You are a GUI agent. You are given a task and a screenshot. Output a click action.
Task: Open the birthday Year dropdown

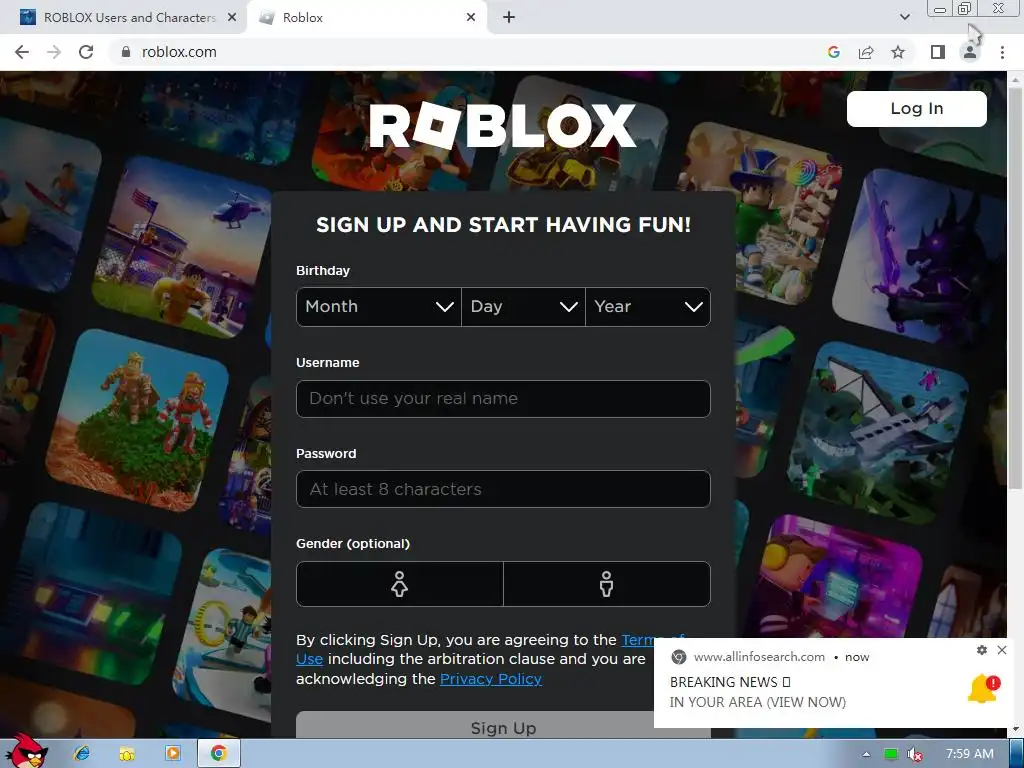point(648,307)
